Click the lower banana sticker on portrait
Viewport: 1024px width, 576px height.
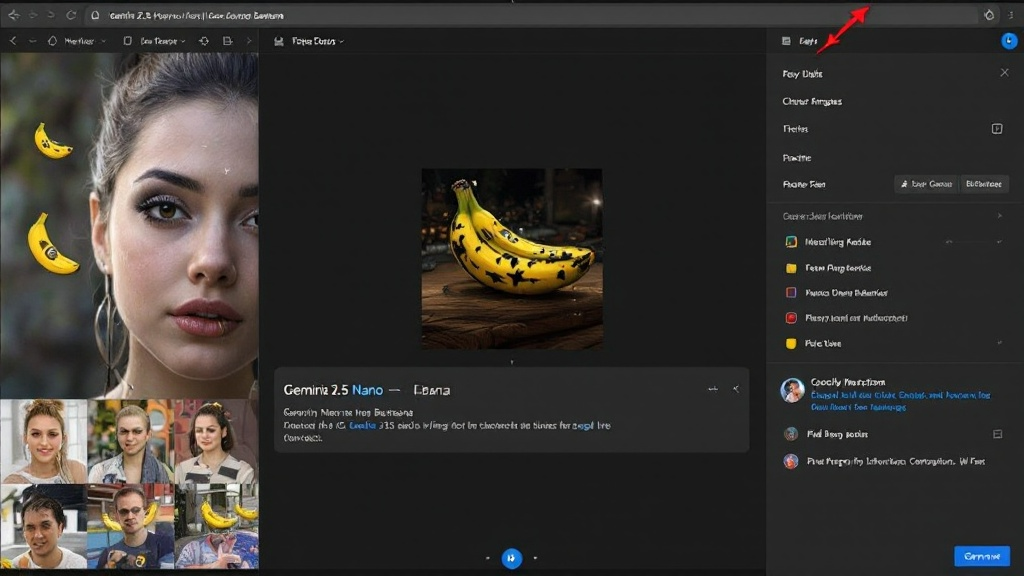coord(52,244)
